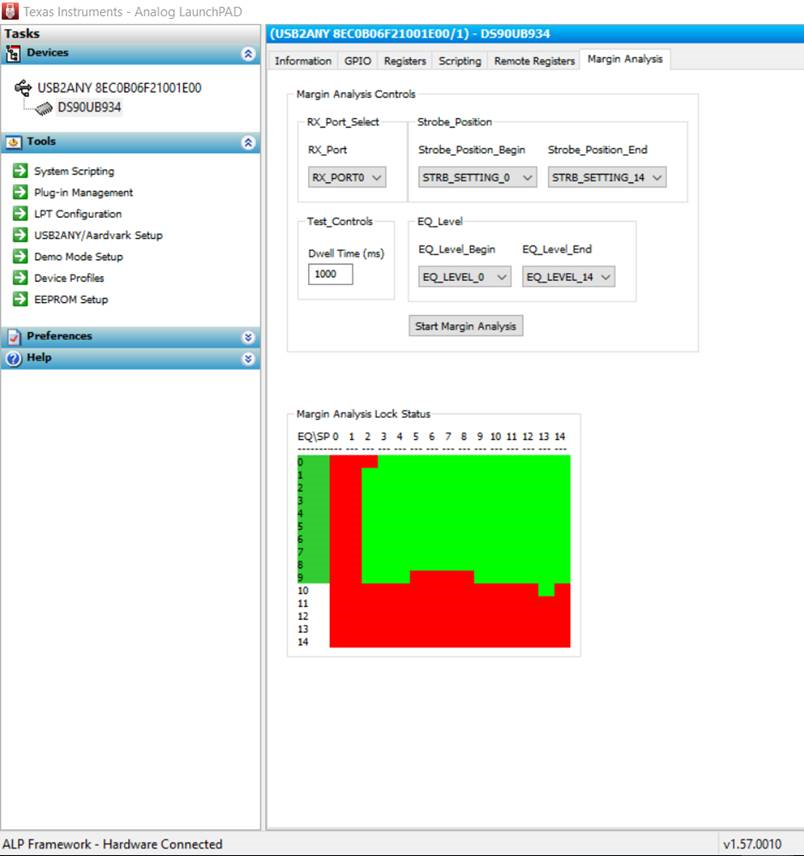Screen dimensions: 804x856
Task: Click the Preferences panel icon
Action: point(14,337)
